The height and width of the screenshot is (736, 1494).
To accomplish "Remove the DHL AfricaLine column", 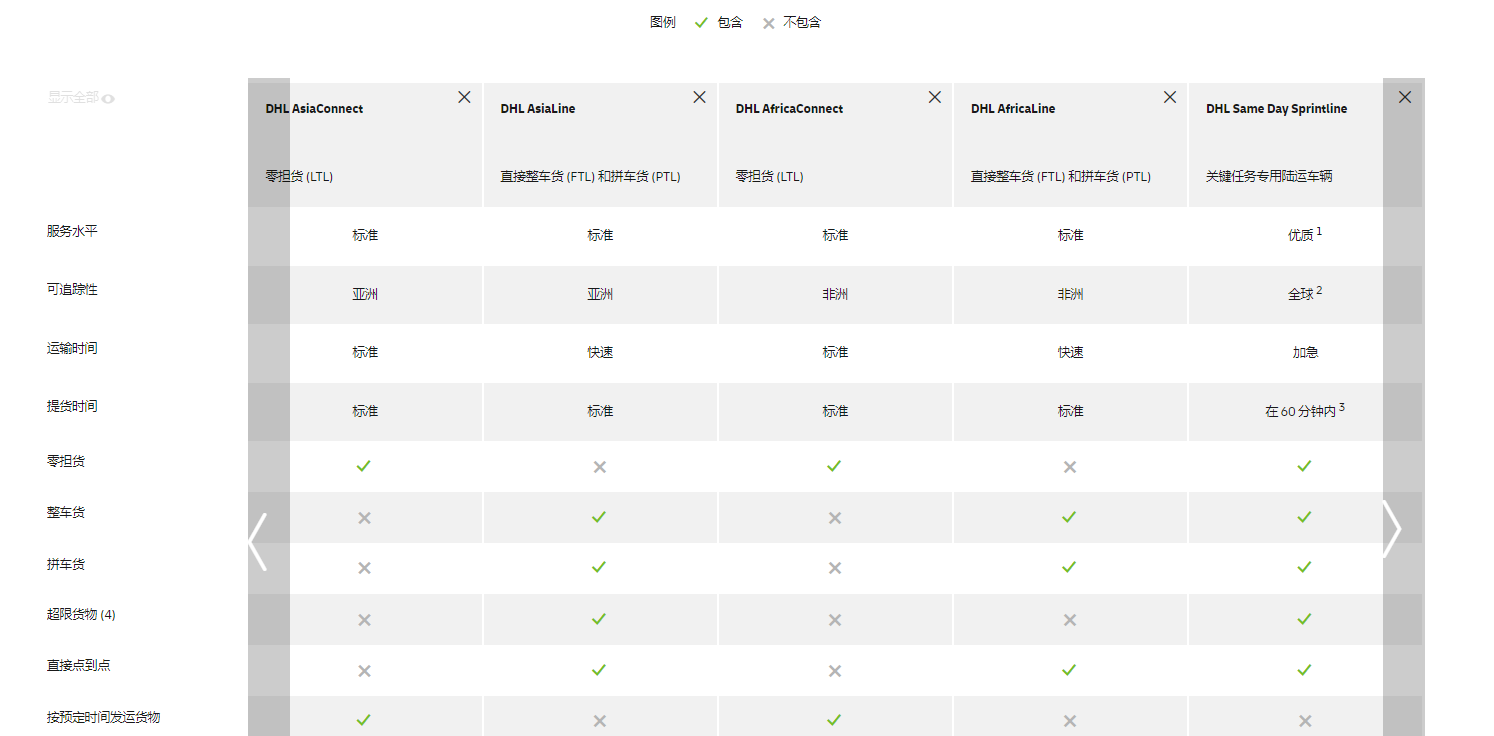I will tap(1169, 97).
